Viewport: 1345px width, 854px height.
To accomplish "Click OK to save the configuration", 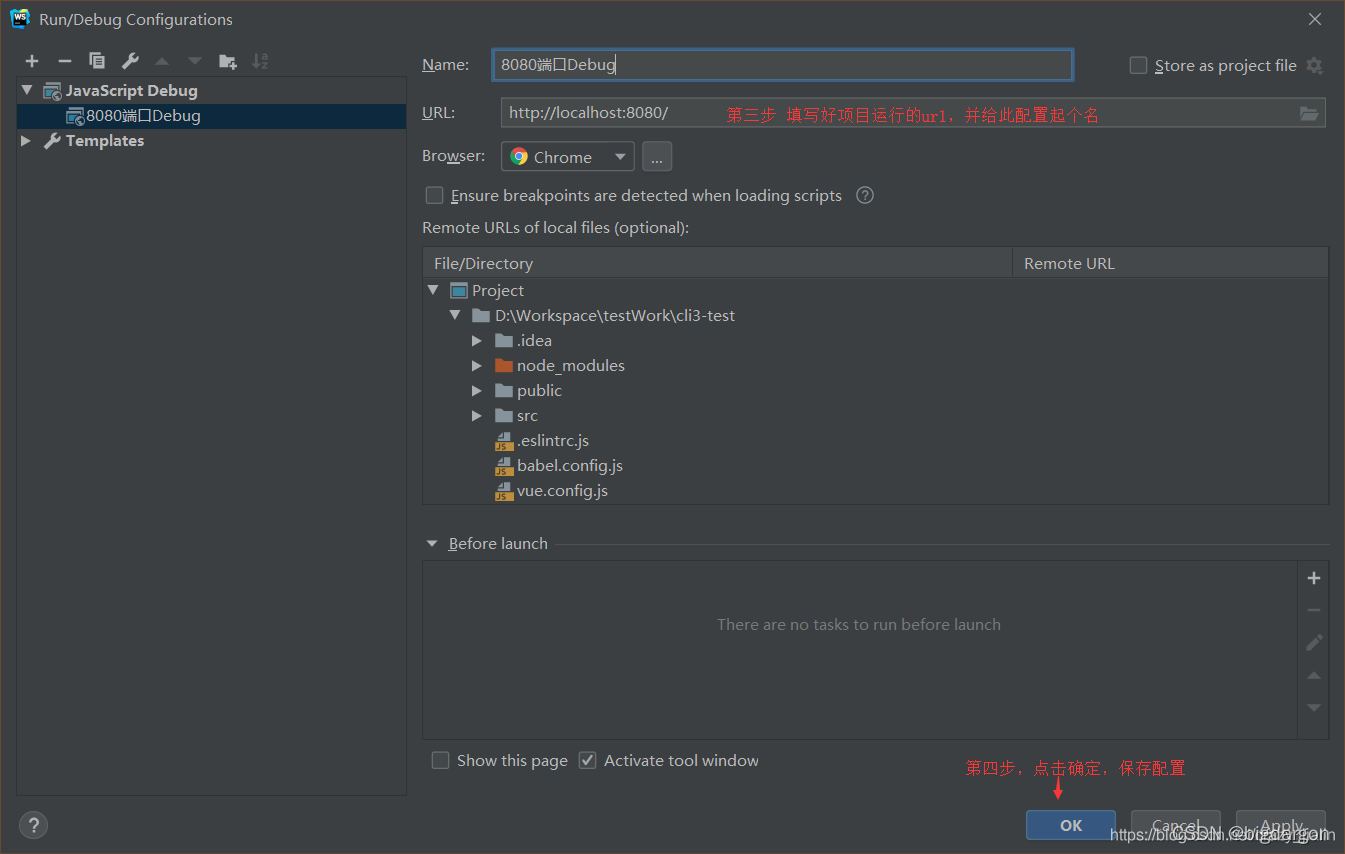I will pos(1070,825).
